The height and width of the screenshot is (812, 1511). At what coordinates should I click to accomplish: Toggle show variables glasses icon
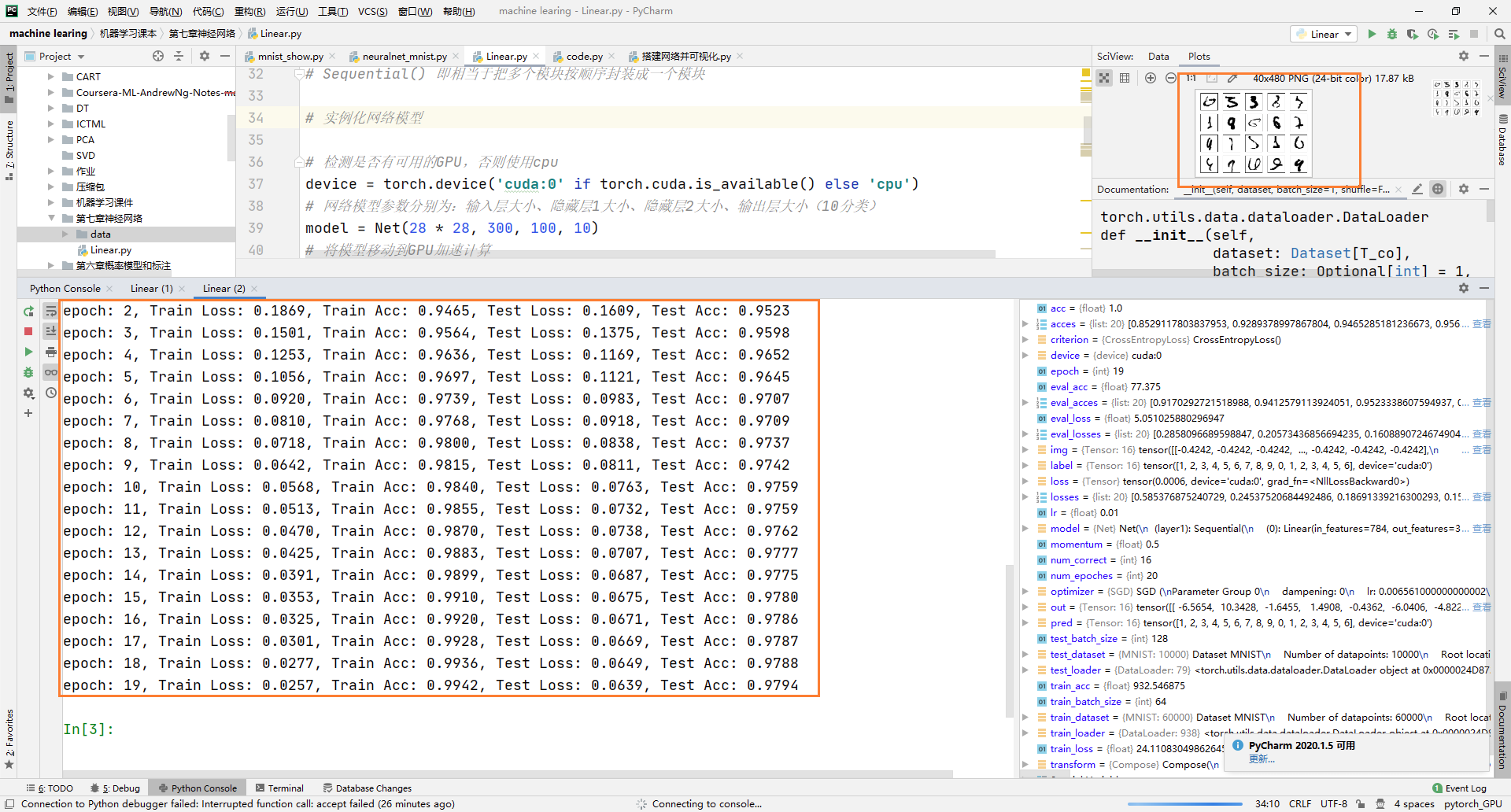[x=51, y=372]
